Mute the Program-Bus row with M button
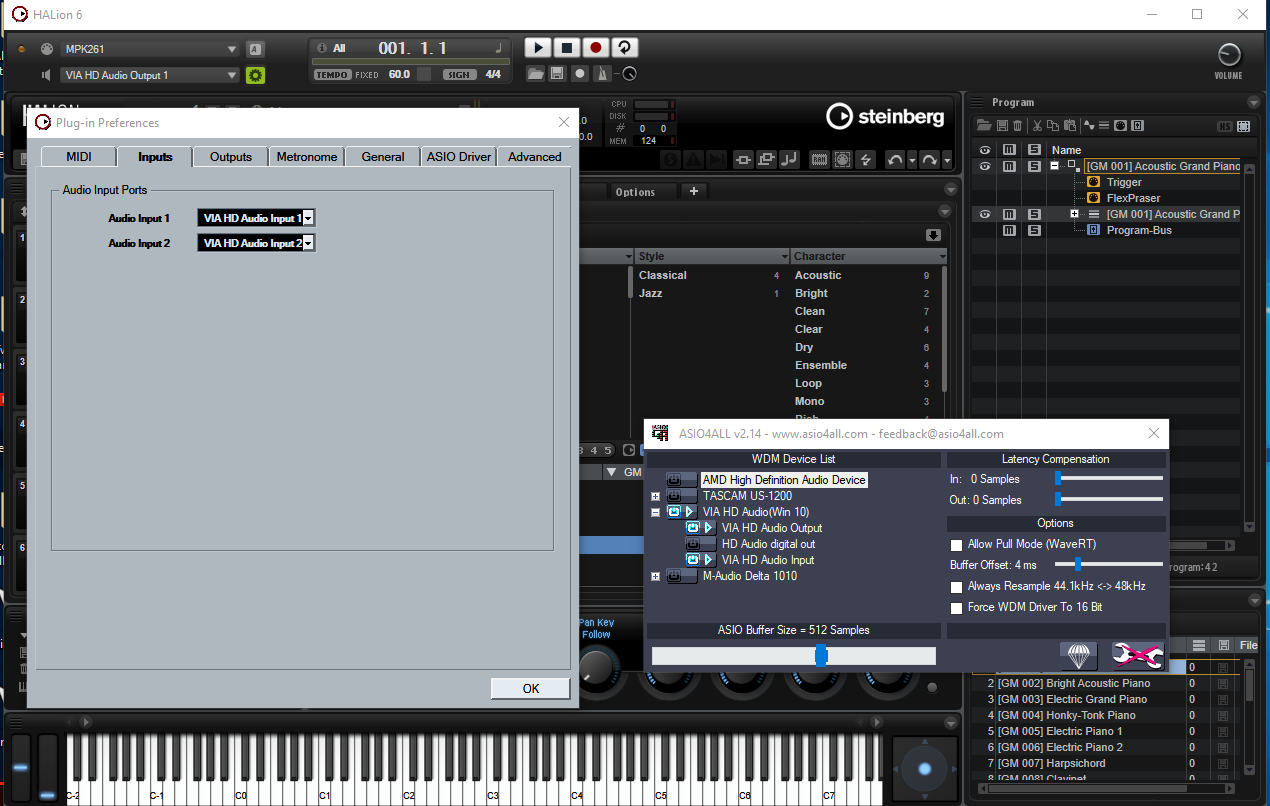The width and height of the screenshot is (1270, 806). tap(1010, 230)
